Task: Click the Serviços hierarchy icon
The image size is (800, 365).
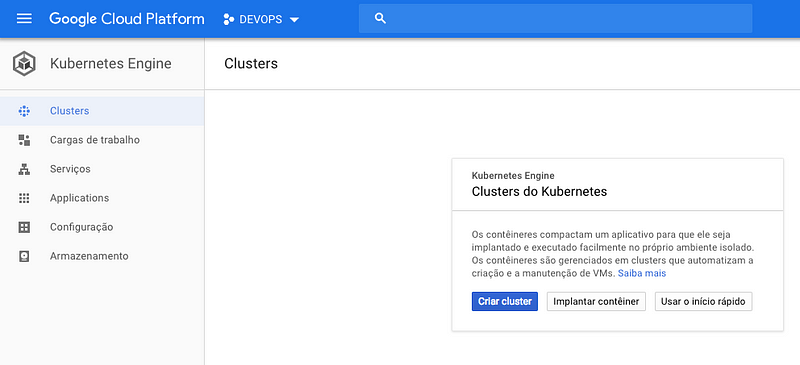Action: 24,169
